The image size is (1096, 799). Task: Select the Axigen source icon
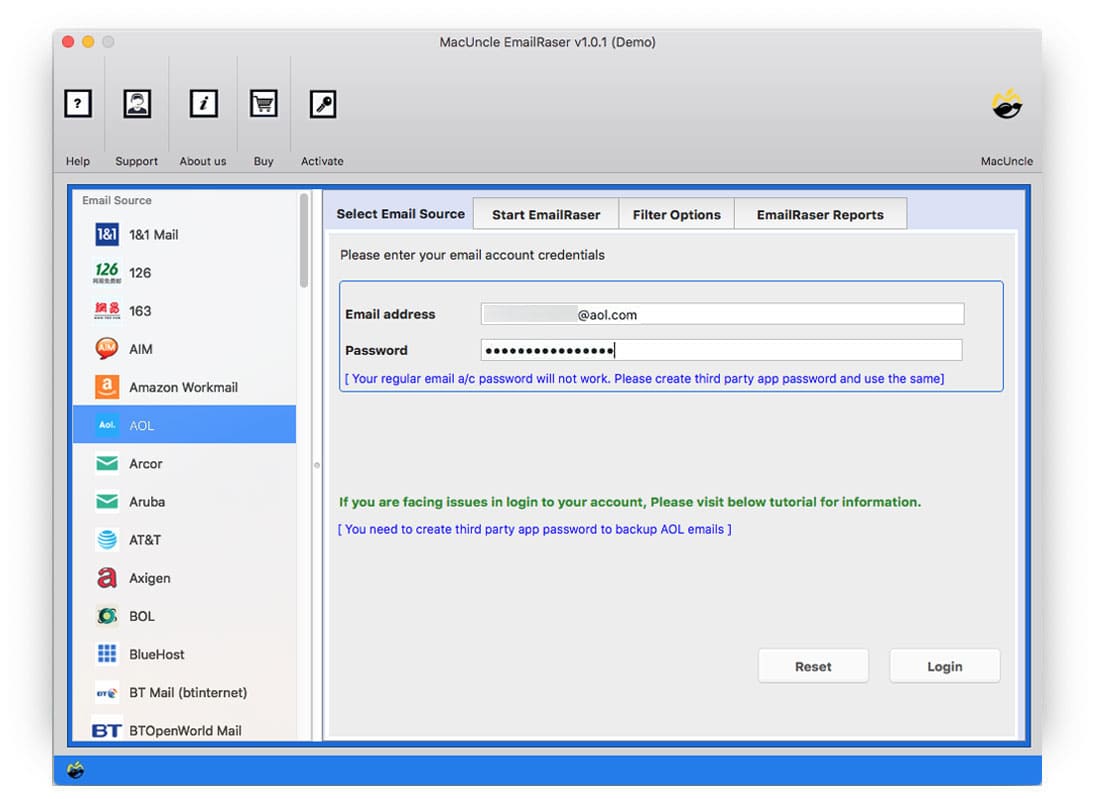[107, 577]
